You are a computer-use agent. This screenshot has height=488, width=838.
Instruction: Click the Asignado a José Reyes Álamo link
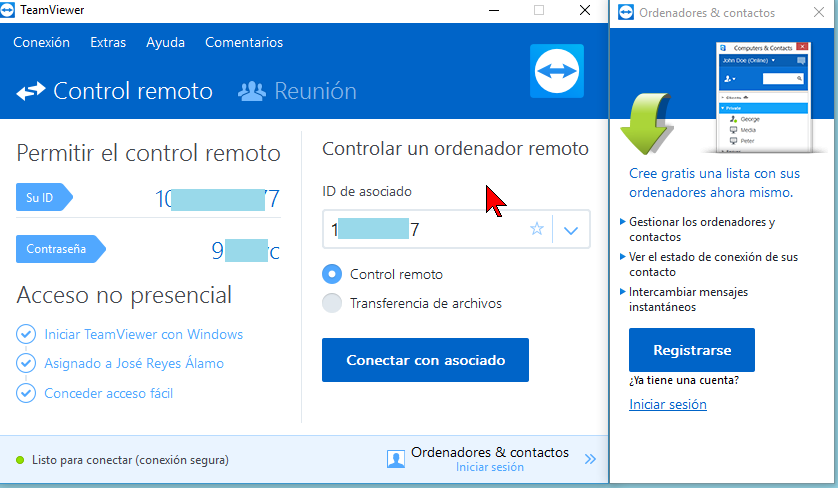point(134,363)
